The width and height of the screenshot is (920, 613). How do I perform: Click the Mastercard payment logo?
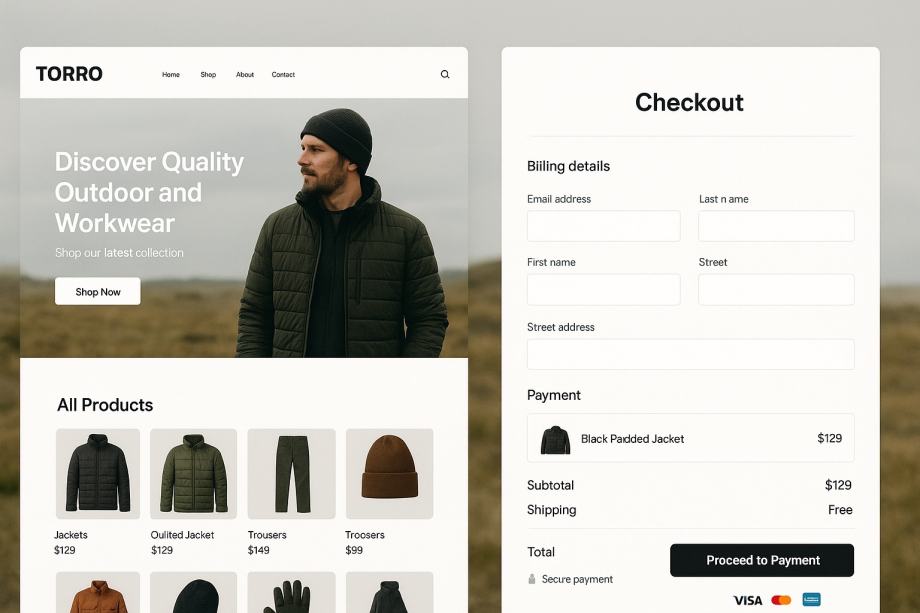(x=781, y=600)
